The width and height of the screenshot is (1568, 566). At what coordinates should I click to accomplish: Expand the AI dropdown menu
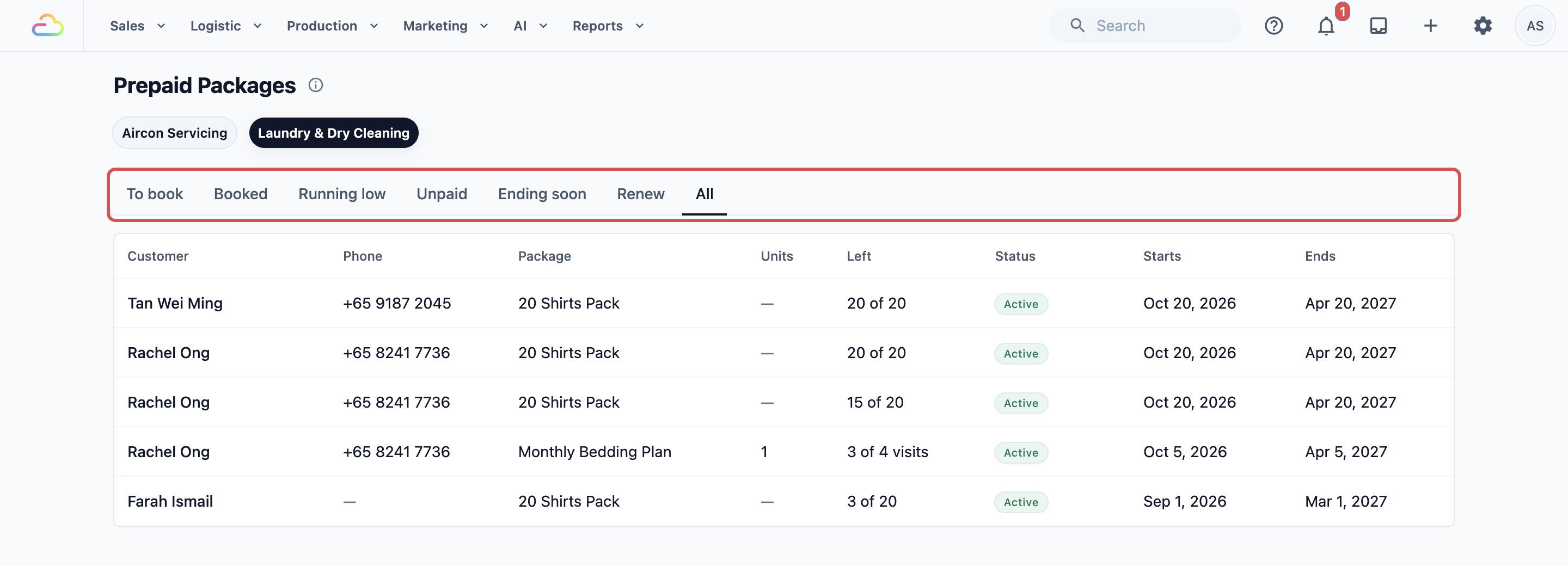530,26
